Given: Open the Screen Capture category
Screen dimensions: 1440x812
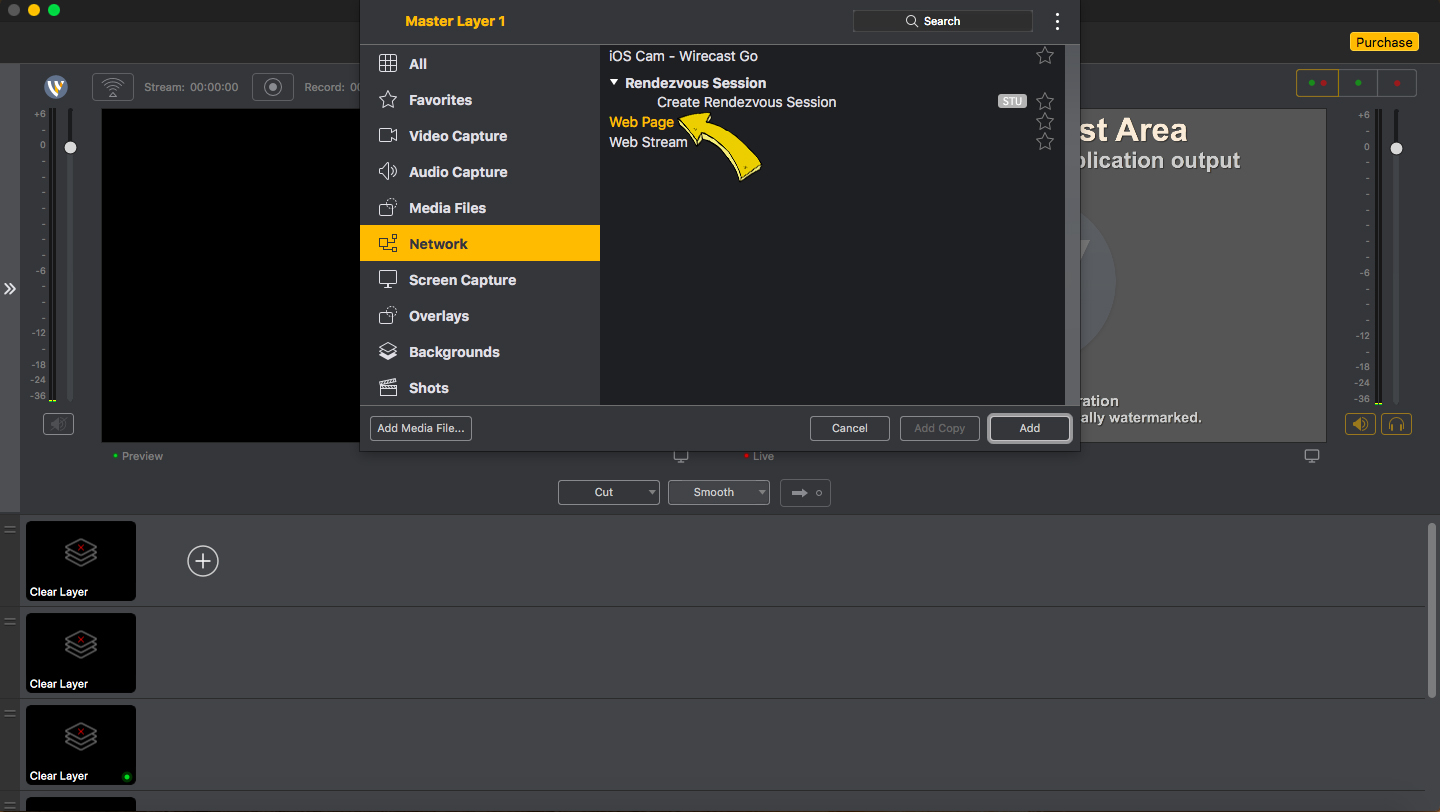Looking at the screenshot, I should [480, 280].
